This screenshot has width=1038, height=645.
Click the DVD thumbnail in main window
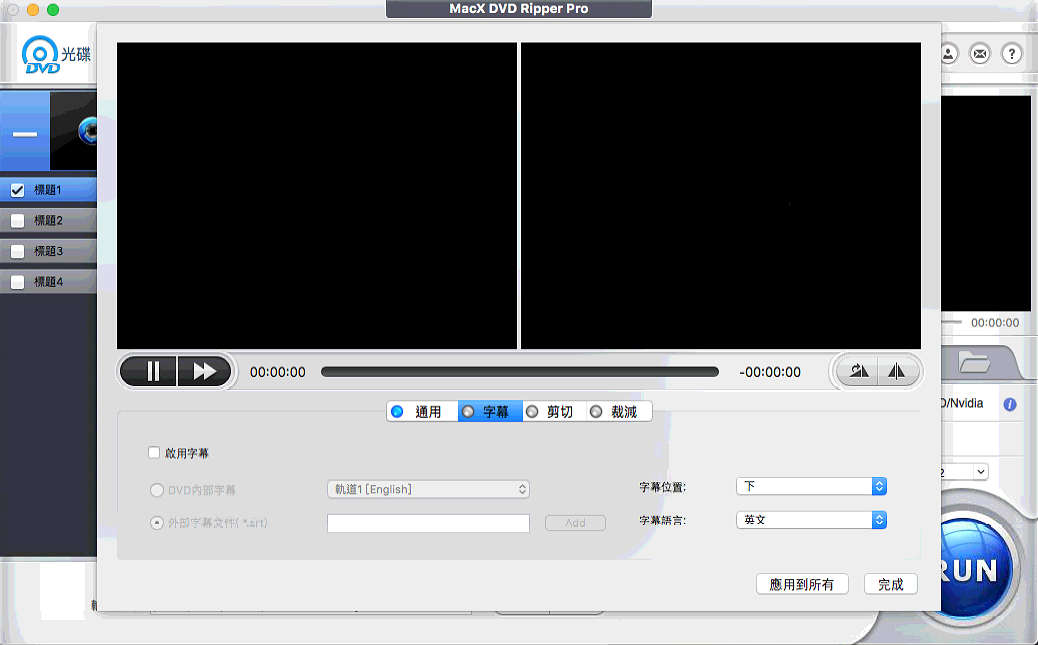pos(73,131)
